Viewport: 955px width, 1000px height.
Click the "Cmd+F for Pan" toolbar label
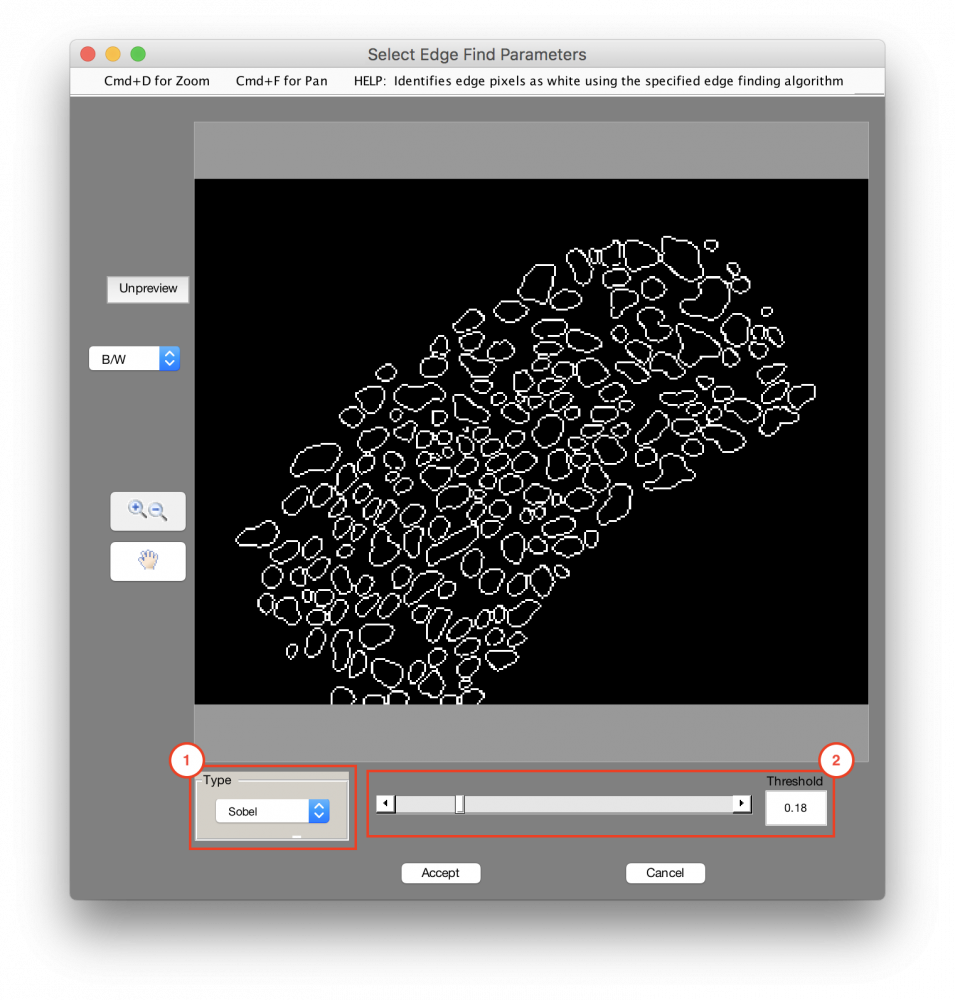click(281, 81)
